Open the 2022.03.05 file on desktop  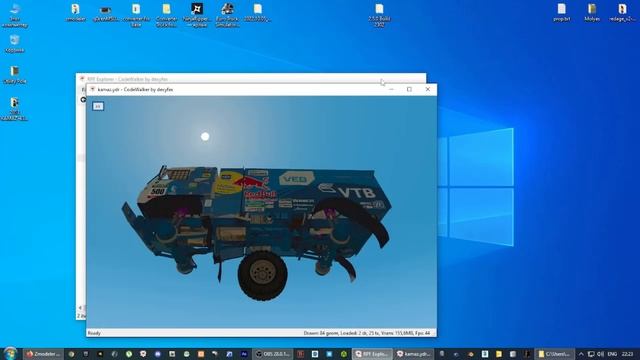click(x=257, y=13)
